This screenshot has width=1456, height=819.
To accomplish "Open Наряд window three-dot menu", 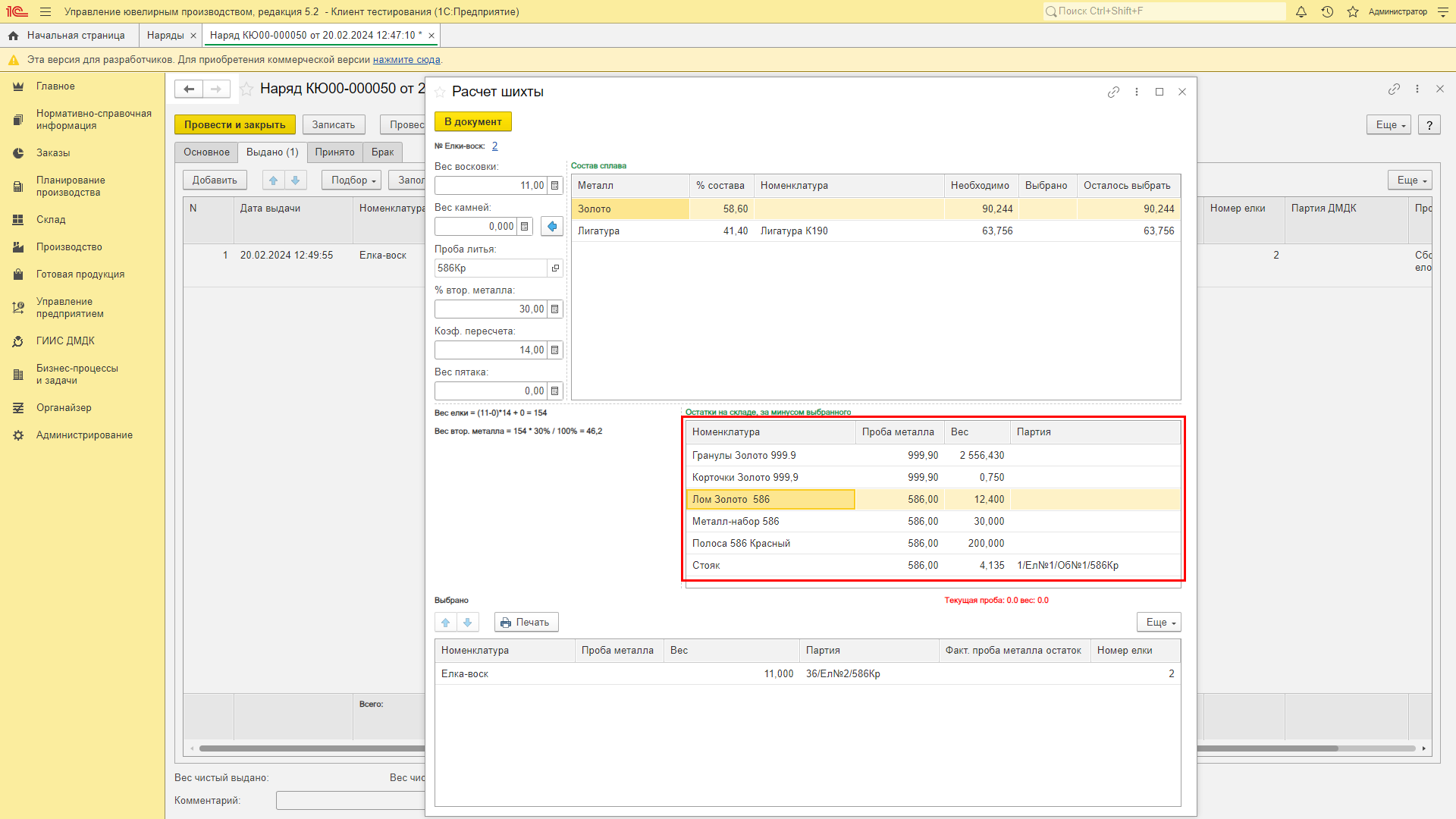I will point(1417,89).
